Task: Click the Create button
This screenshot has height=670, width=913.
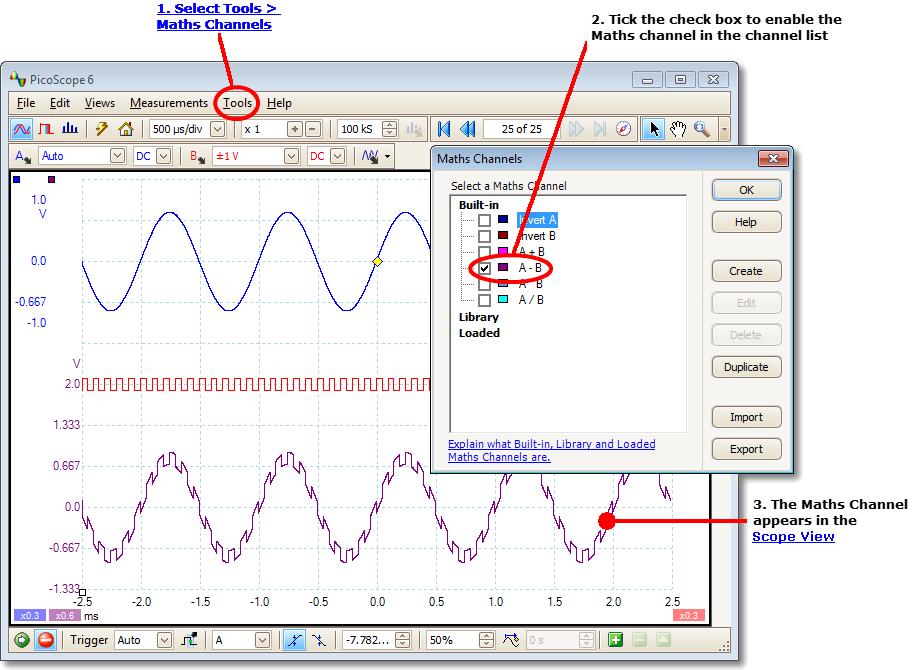Action: (x=746, y=271)
